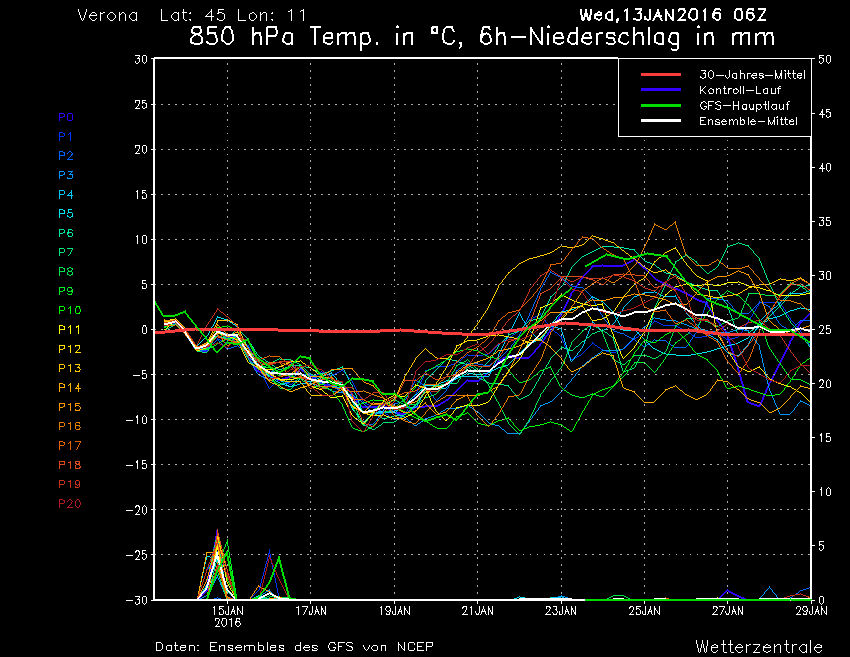
Task: Click the 27JAN axis date label
Action: [727, 611]
